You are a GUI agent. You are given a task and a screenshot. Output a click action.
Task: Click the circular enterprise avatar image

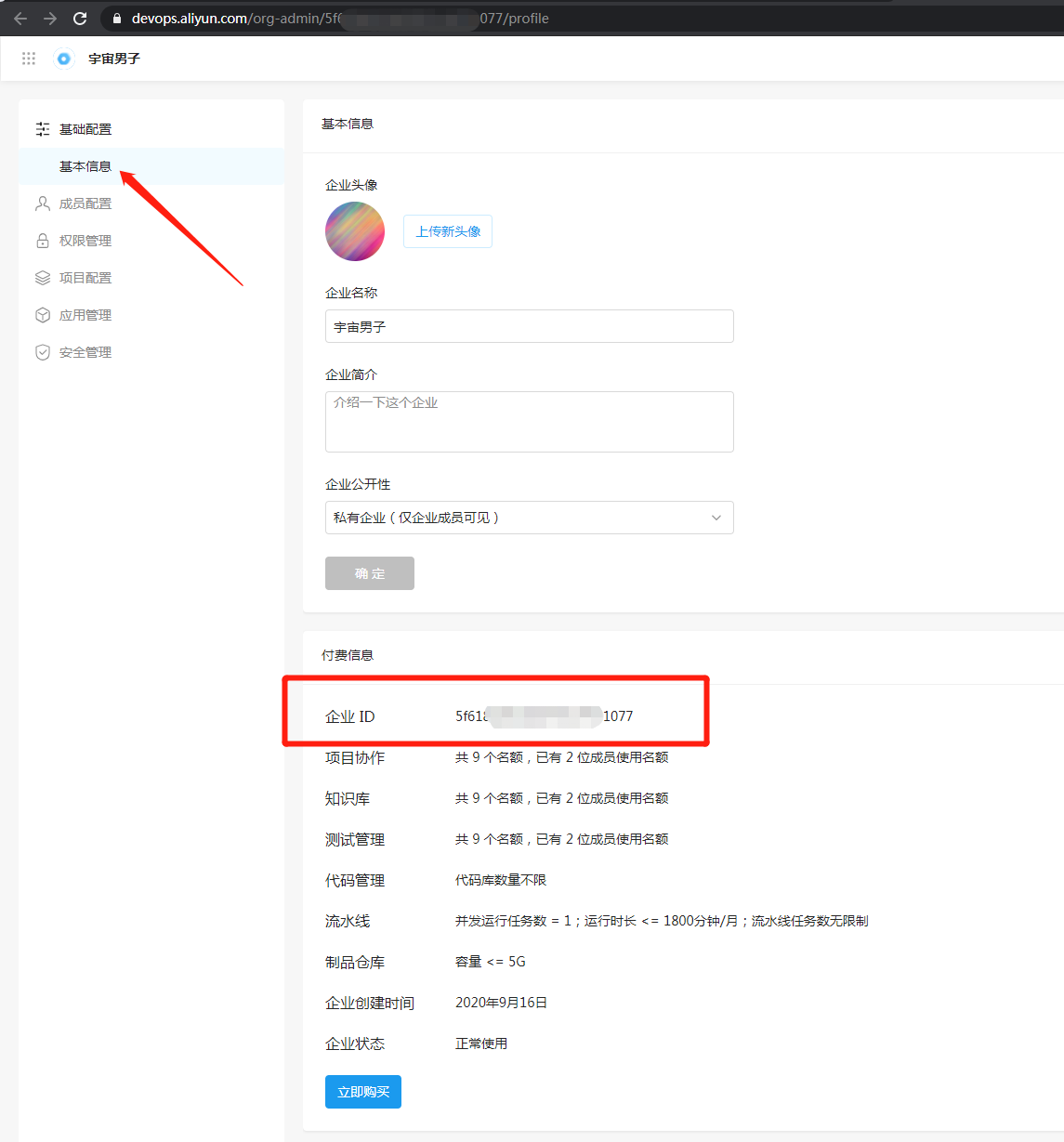click(354, 231)
